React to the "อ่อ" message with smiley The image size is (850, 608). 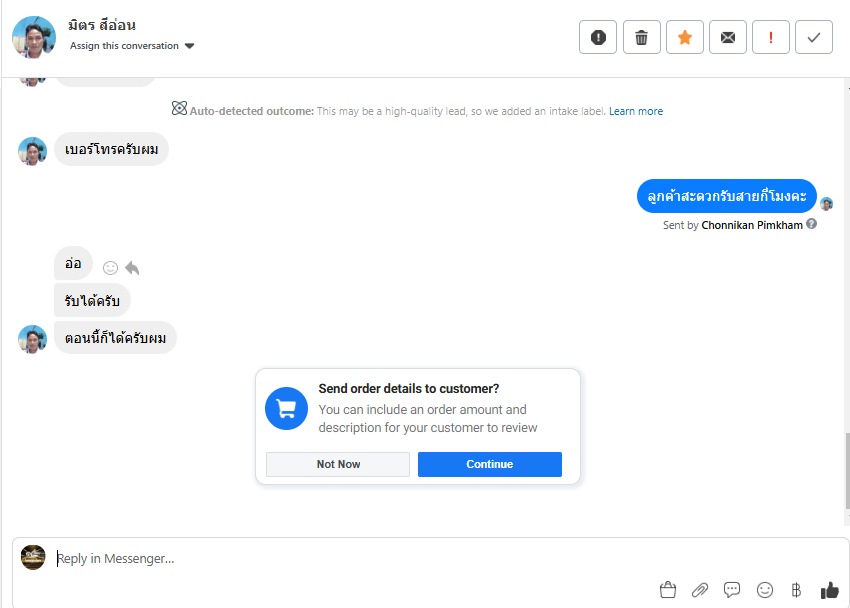tap(111, 268)
